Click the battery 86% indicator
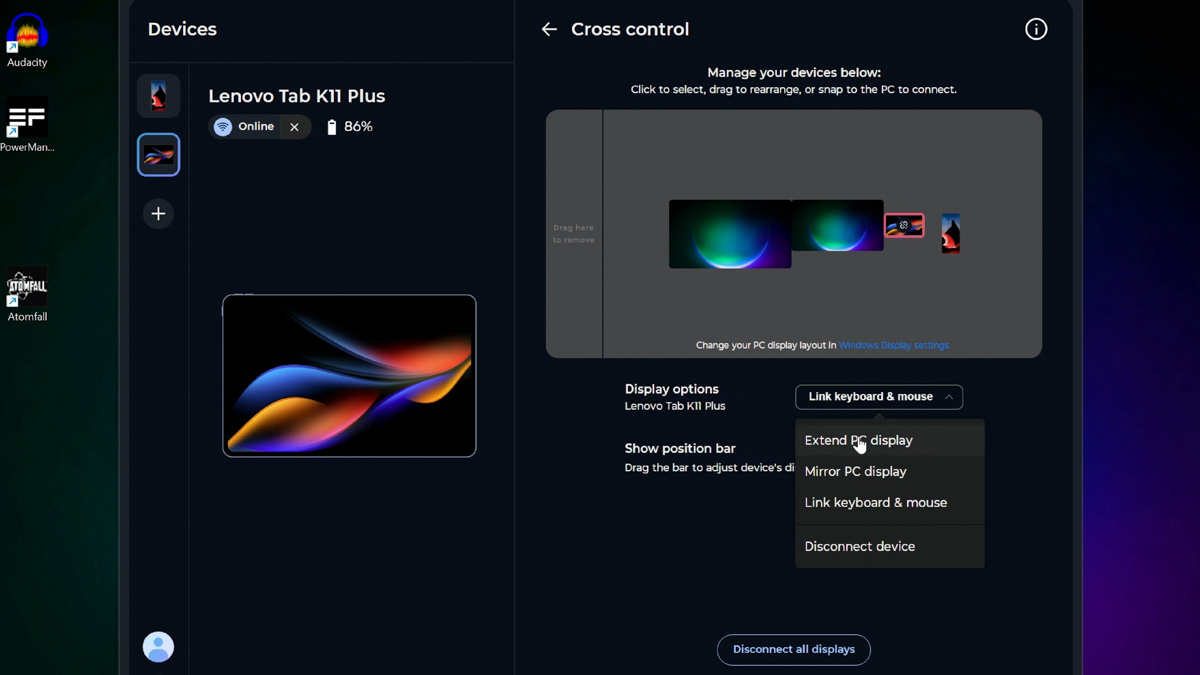1200x675 pixels. pos(349,127)
